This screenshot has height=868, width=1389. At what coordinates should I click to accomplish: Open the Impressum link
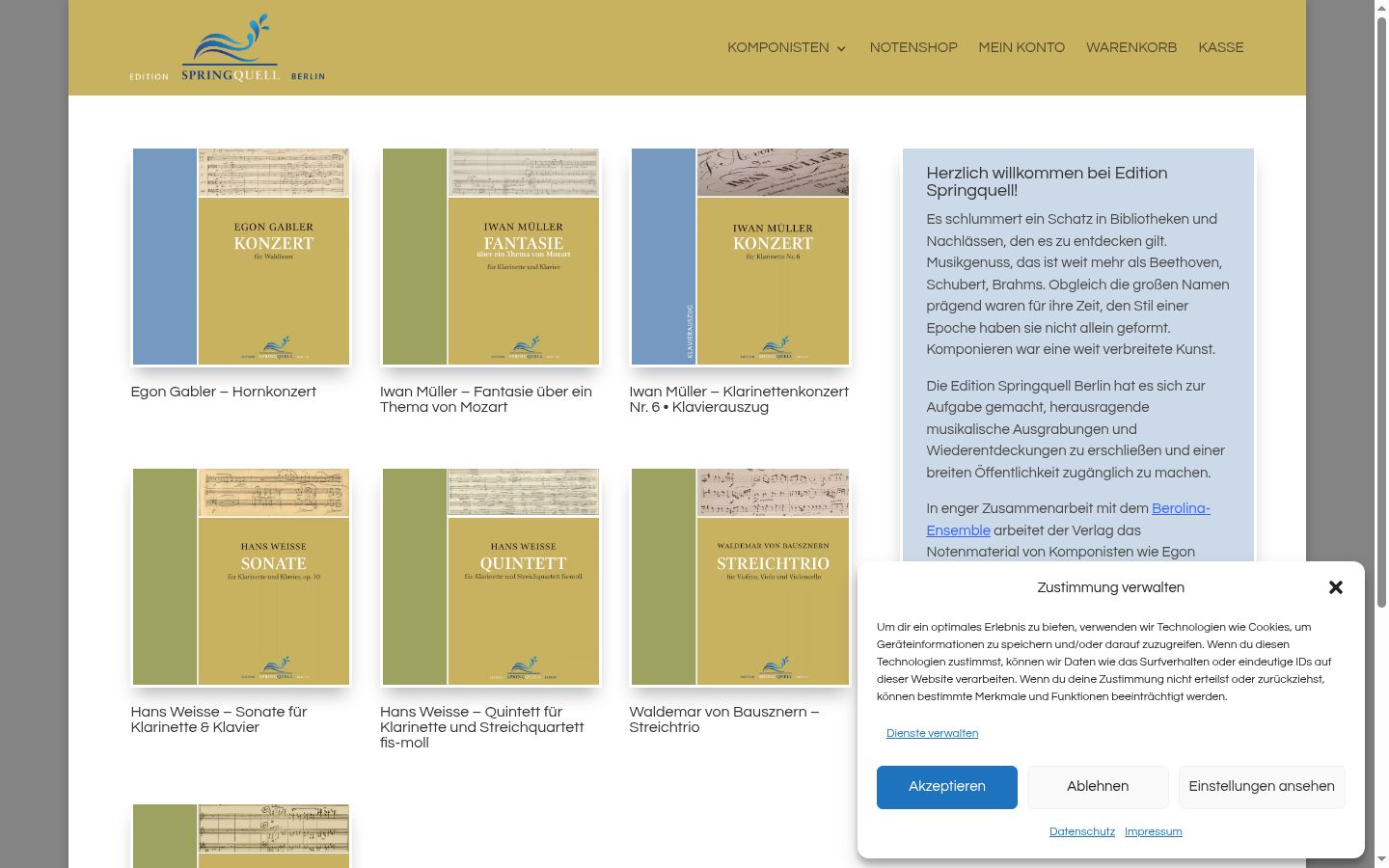(x=1154, y=831)
